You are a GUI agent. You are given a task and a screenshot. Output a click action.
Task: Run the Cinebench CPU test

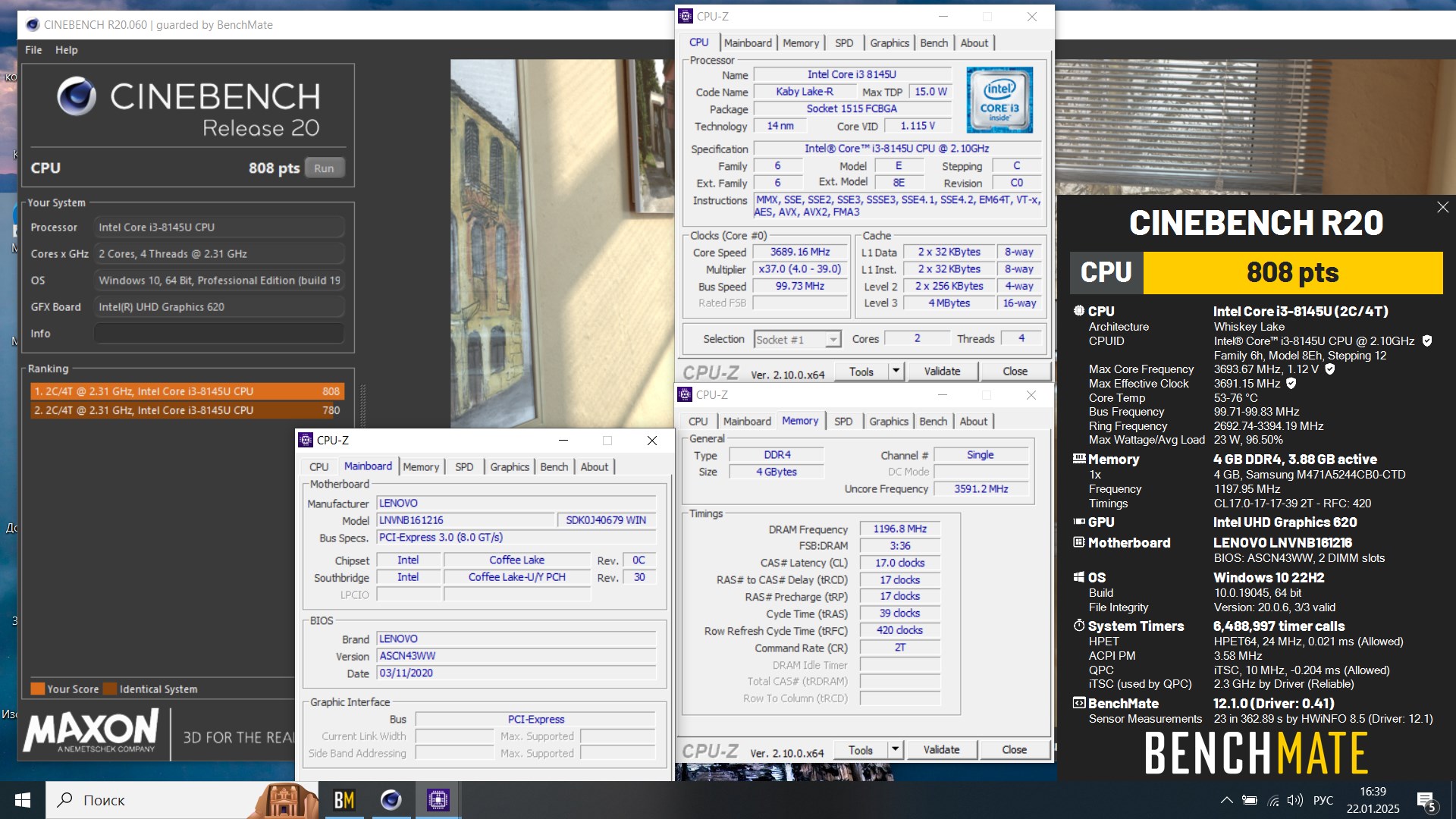click(x=324, y=168)
